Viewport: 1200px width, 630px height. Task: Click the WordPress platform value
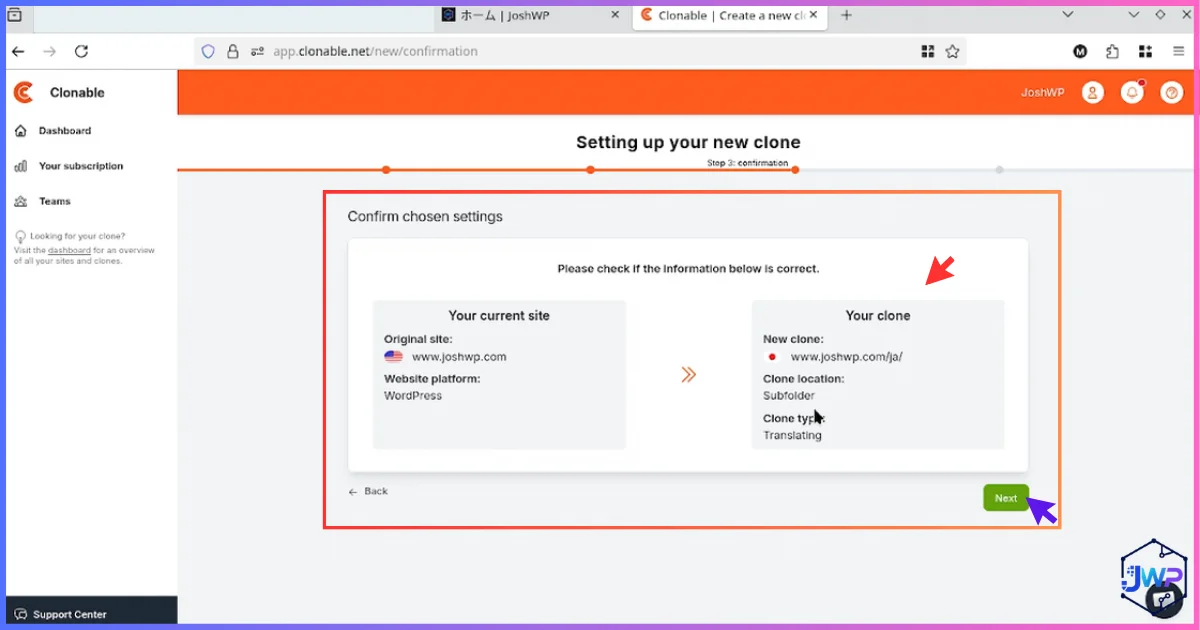pyautogui.click(x=413, y=395)
